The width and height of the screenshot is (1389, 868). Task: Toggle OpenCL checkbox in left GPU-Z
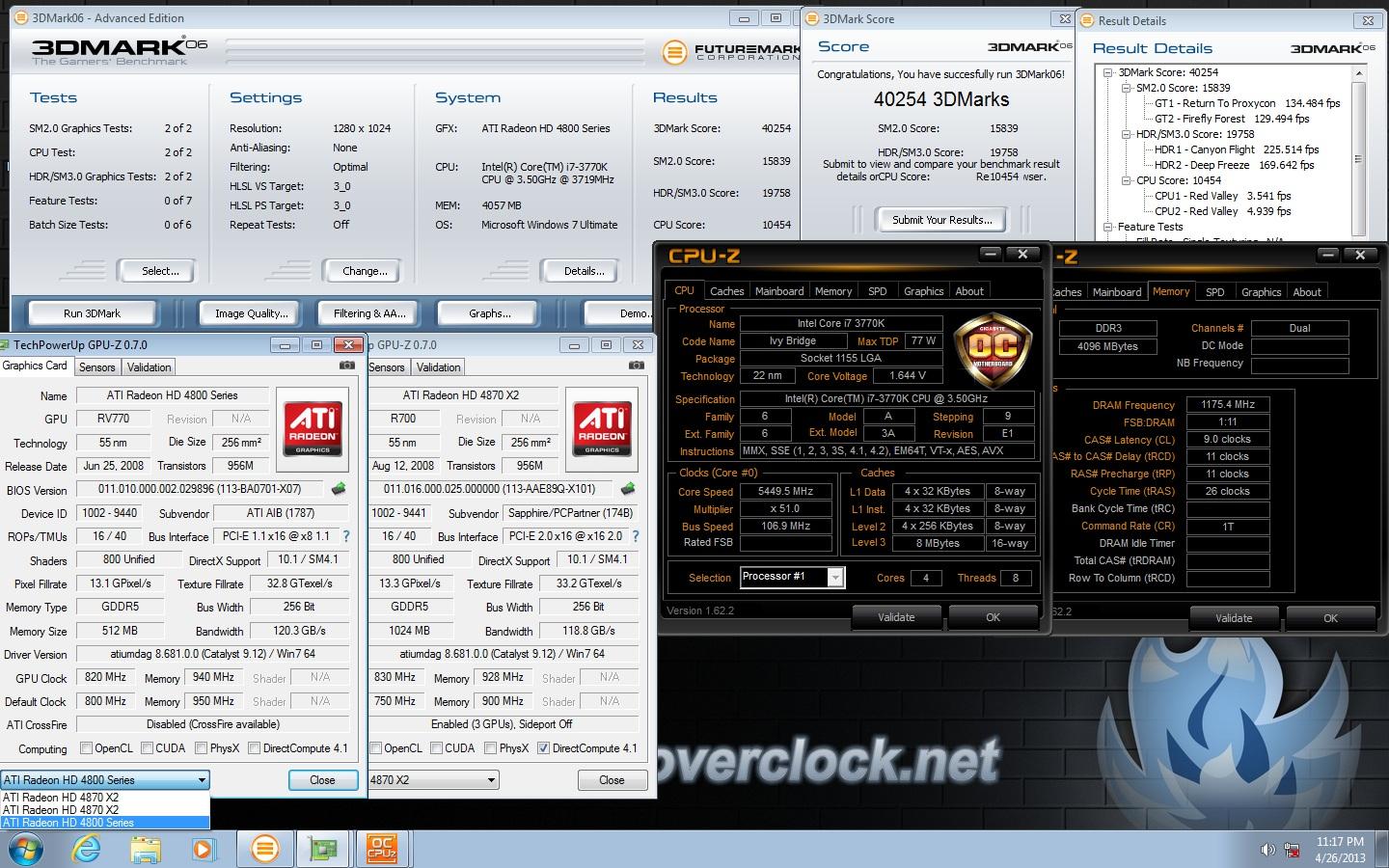click(x=87, y=748)
